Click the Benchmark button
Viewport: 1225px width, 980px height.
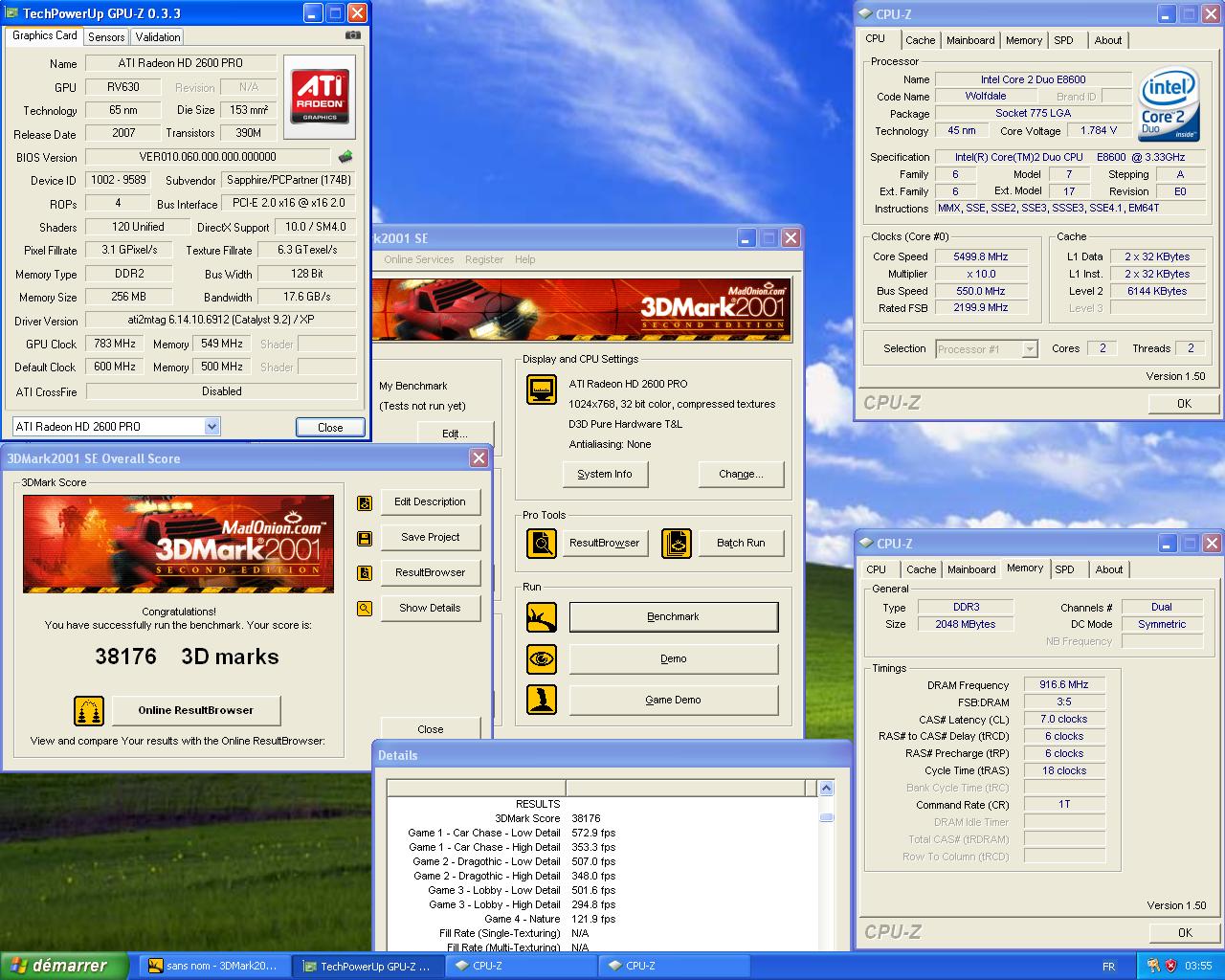[x=674, y=616]
